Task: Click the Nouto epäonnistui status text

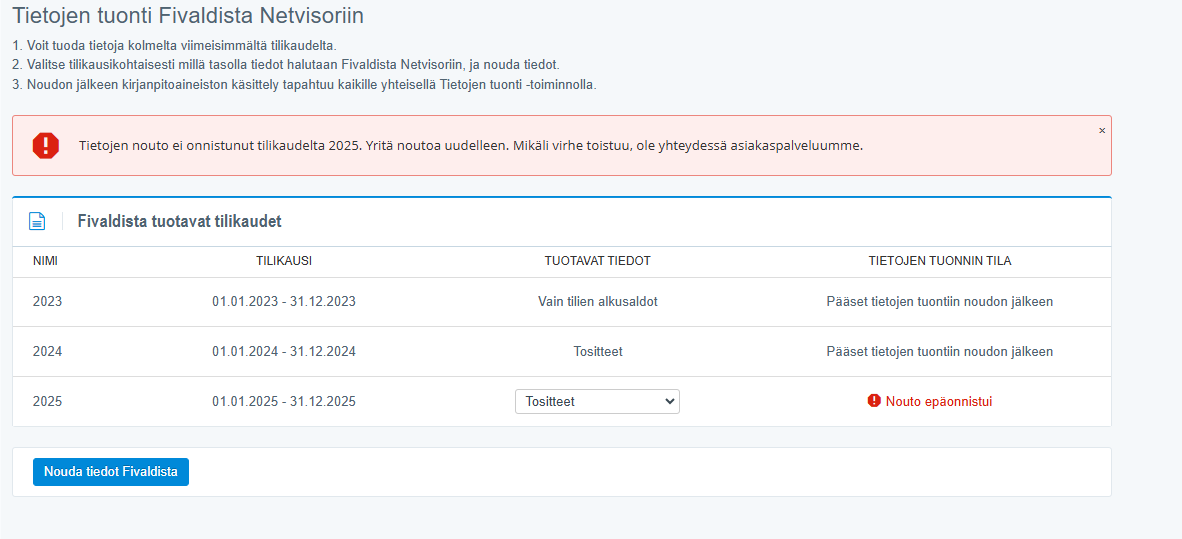Action: (939, 402)
